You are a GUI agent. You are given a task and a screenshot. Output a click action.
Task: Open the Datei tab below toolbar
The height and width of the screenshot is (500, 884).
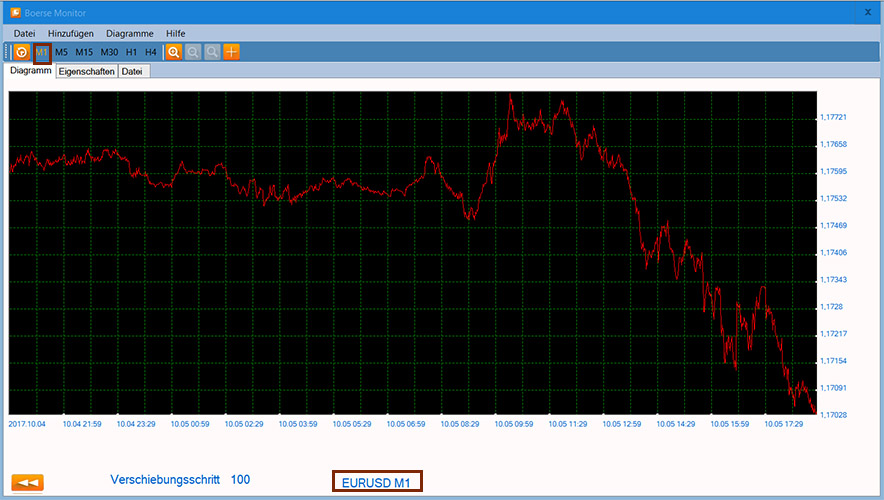132,72
